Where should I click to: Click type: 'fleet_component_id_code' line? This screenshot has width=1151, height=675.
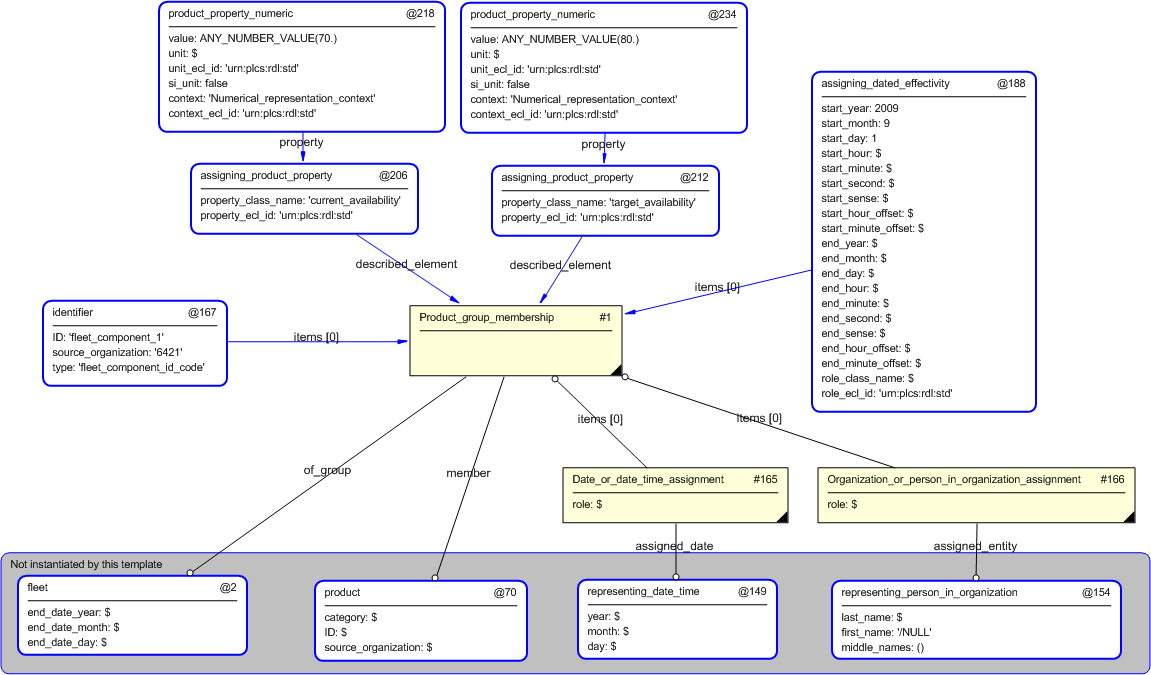(128, 368)
